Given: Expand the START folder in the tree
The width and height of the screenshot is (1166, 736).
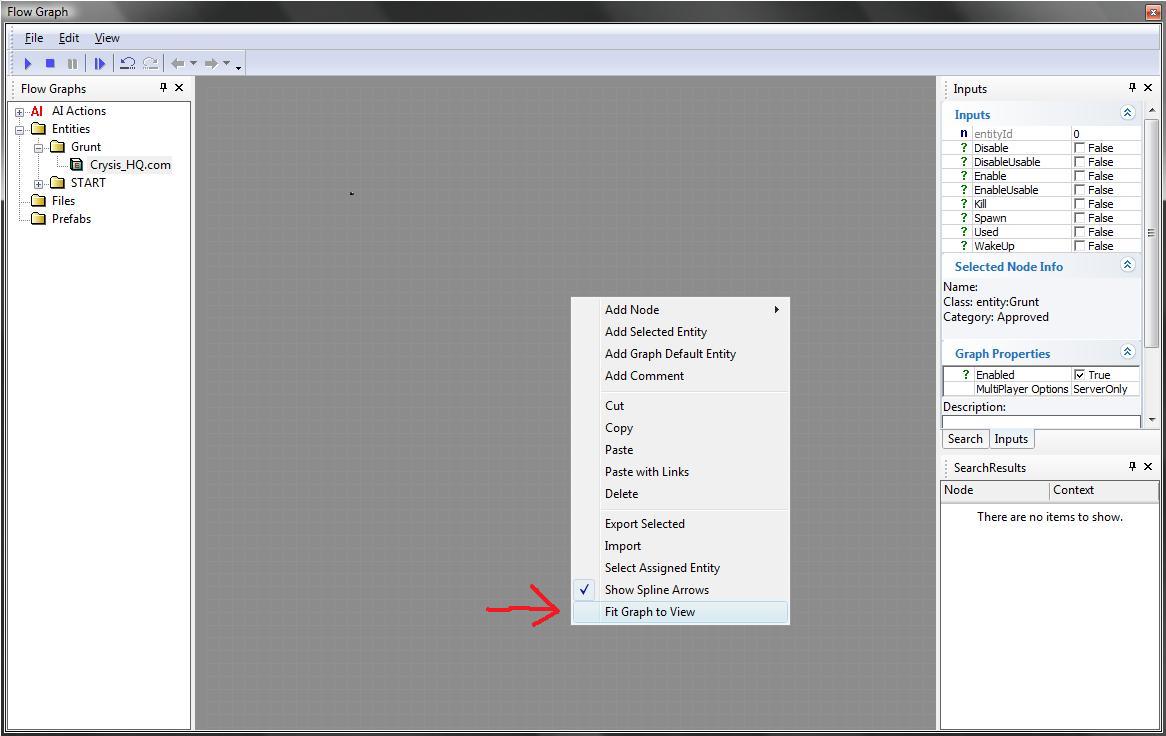Looking at the screenshot, I should pos(39,183).
